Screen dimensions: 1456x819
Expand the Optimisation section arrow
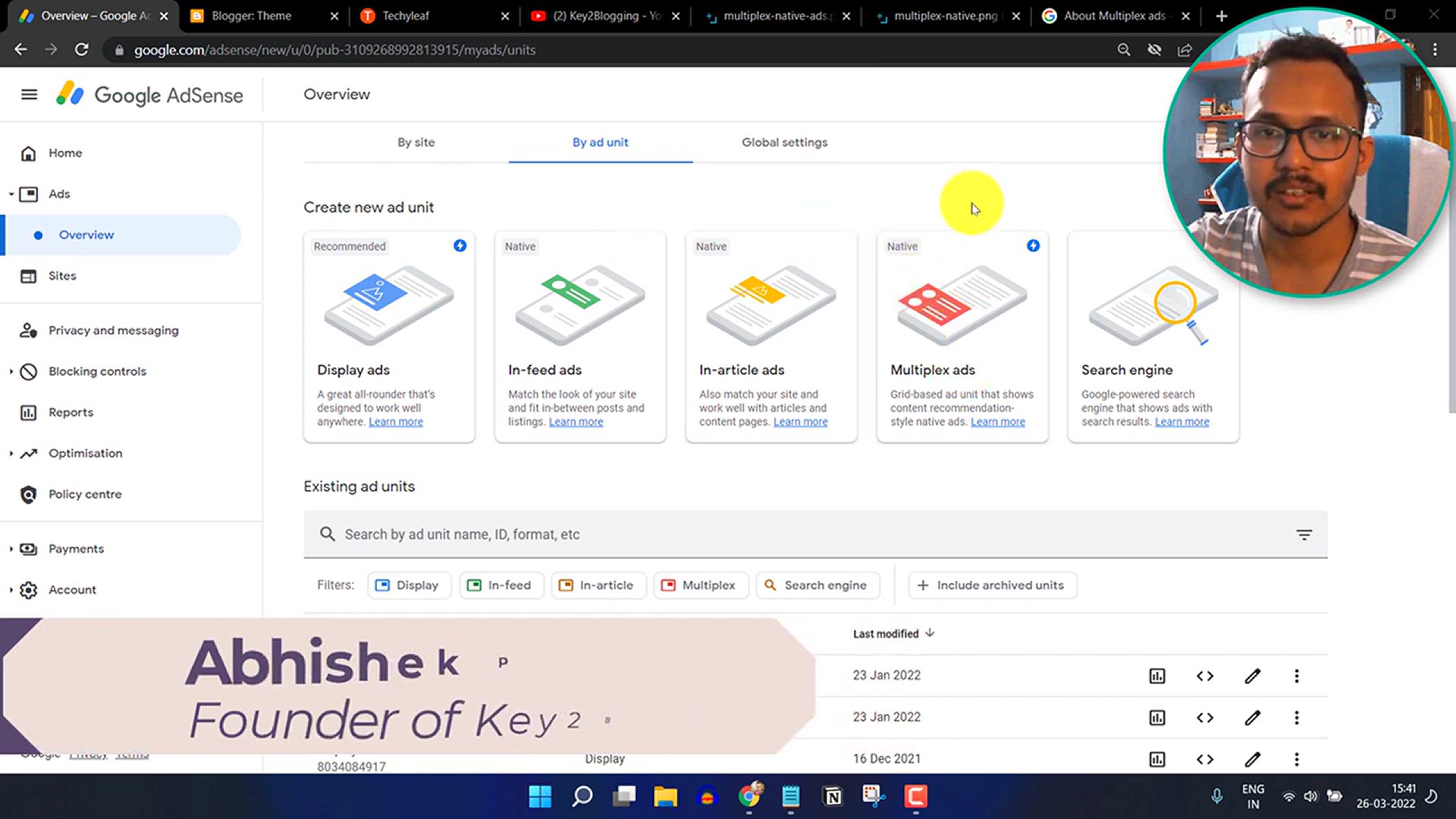coord(11,453)
